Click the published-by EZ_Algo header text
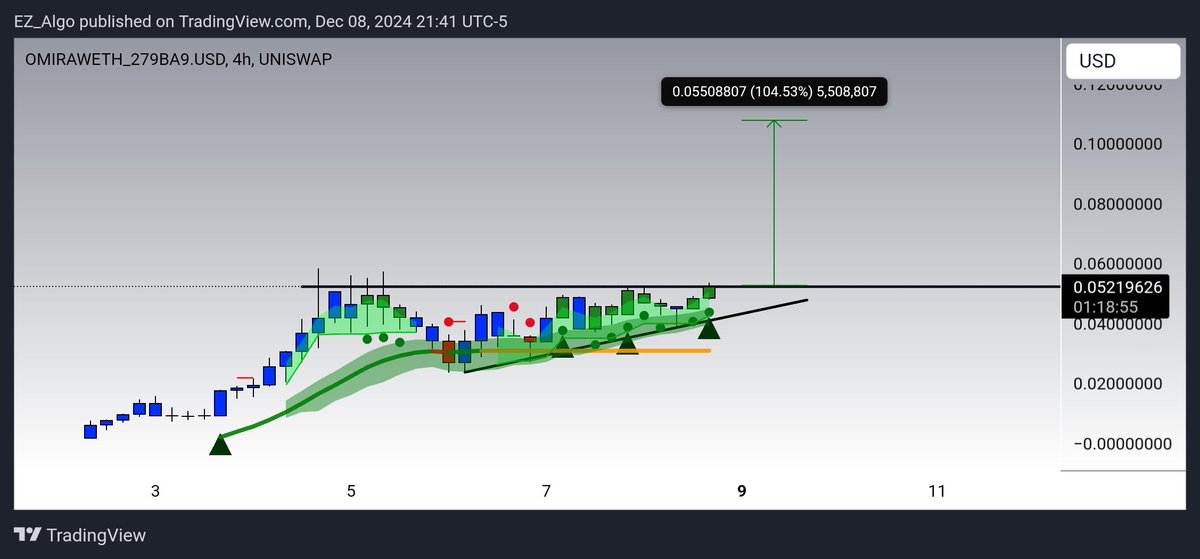1200x559 pixels. click(260, 21)
